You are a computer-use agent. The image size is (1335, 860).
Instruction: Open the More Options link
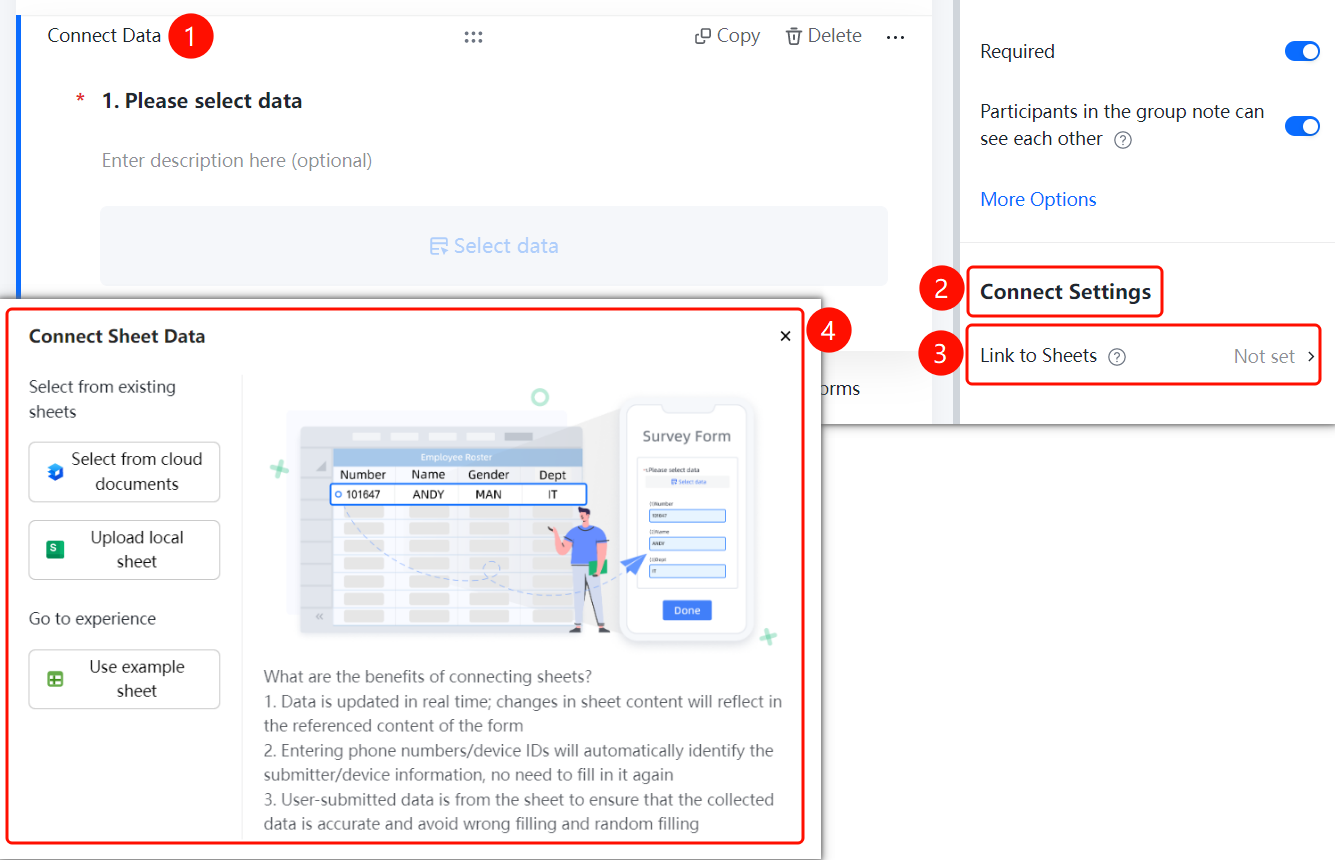click(1038, 199)
